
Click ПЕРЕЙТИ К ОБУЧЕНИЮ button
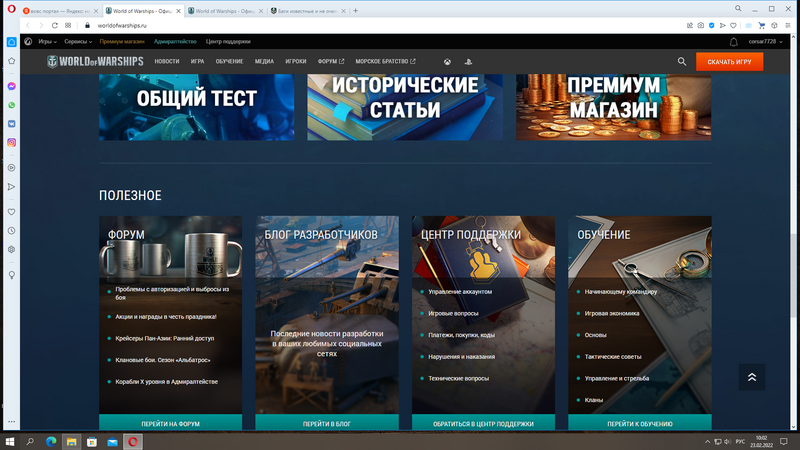click(x=640, y=423)
